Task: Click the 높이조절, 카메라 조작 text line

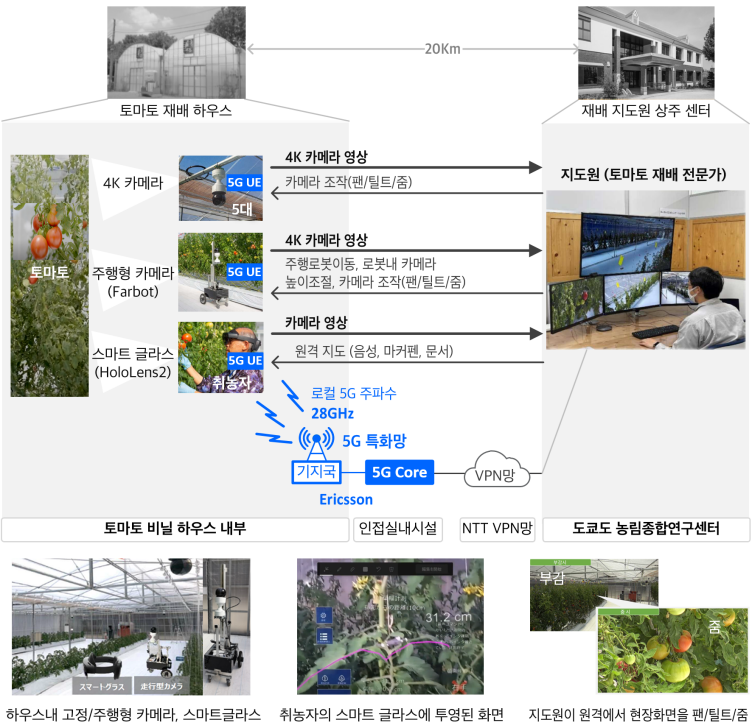Action: point(376,282)
